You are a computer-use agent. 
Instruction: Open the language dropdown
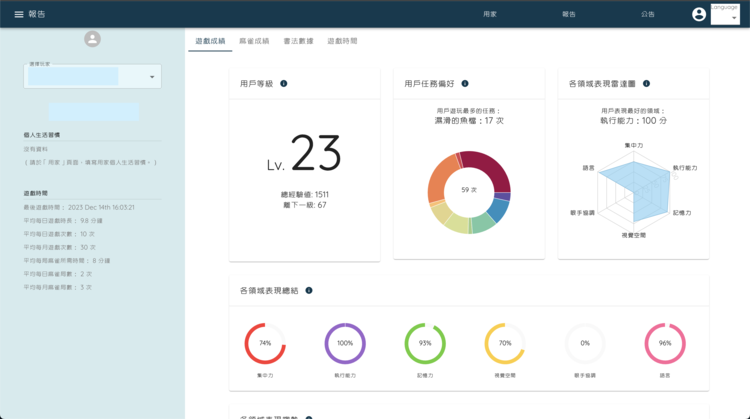coord(725,15)
